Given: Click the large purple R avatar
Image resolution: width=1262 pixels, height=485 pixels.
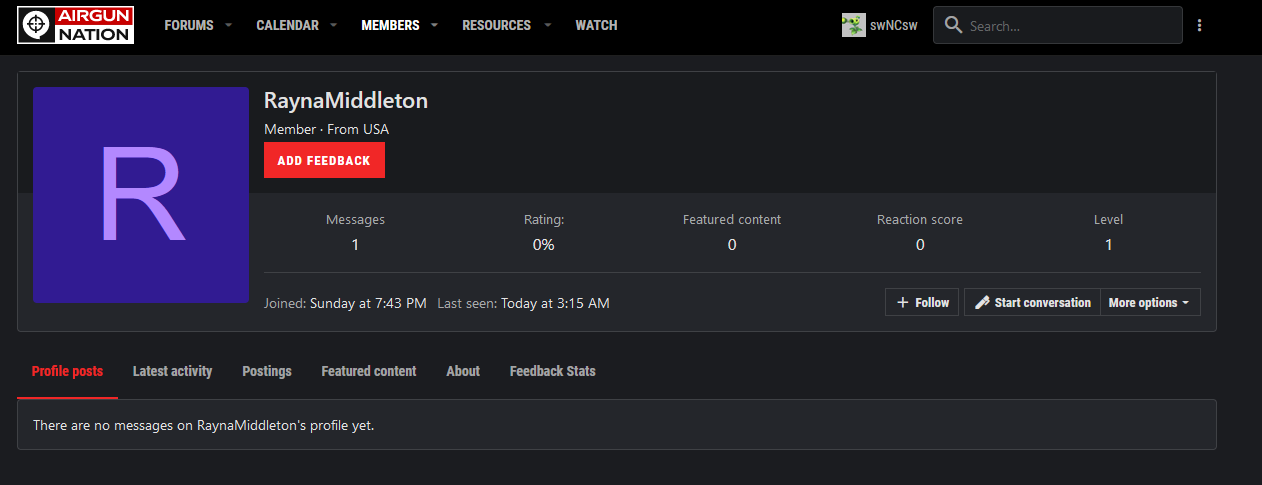Looking at the screenshot, I should pos(141,195).
